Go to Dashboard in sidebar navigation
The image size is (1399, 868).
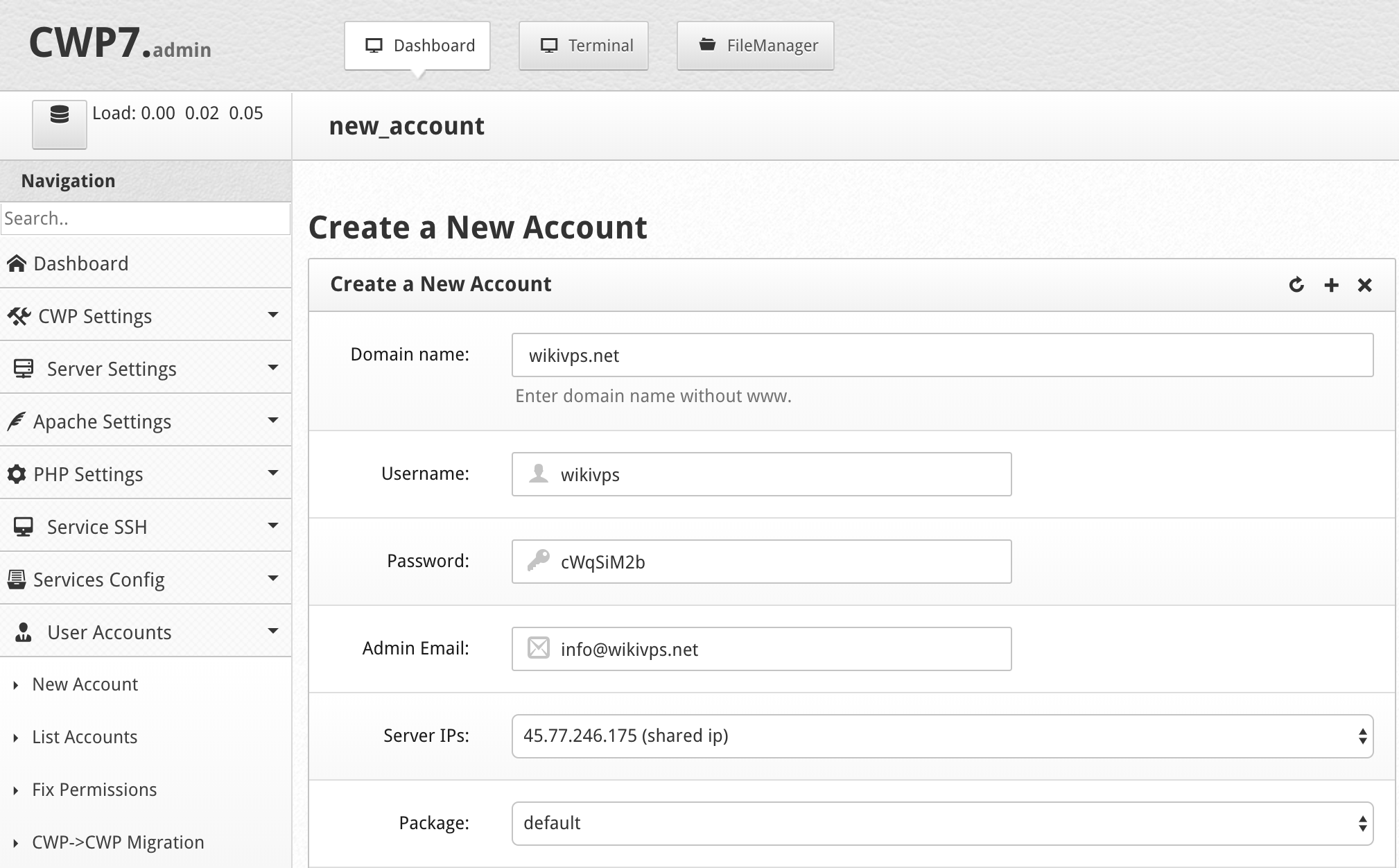coord(146,263)
